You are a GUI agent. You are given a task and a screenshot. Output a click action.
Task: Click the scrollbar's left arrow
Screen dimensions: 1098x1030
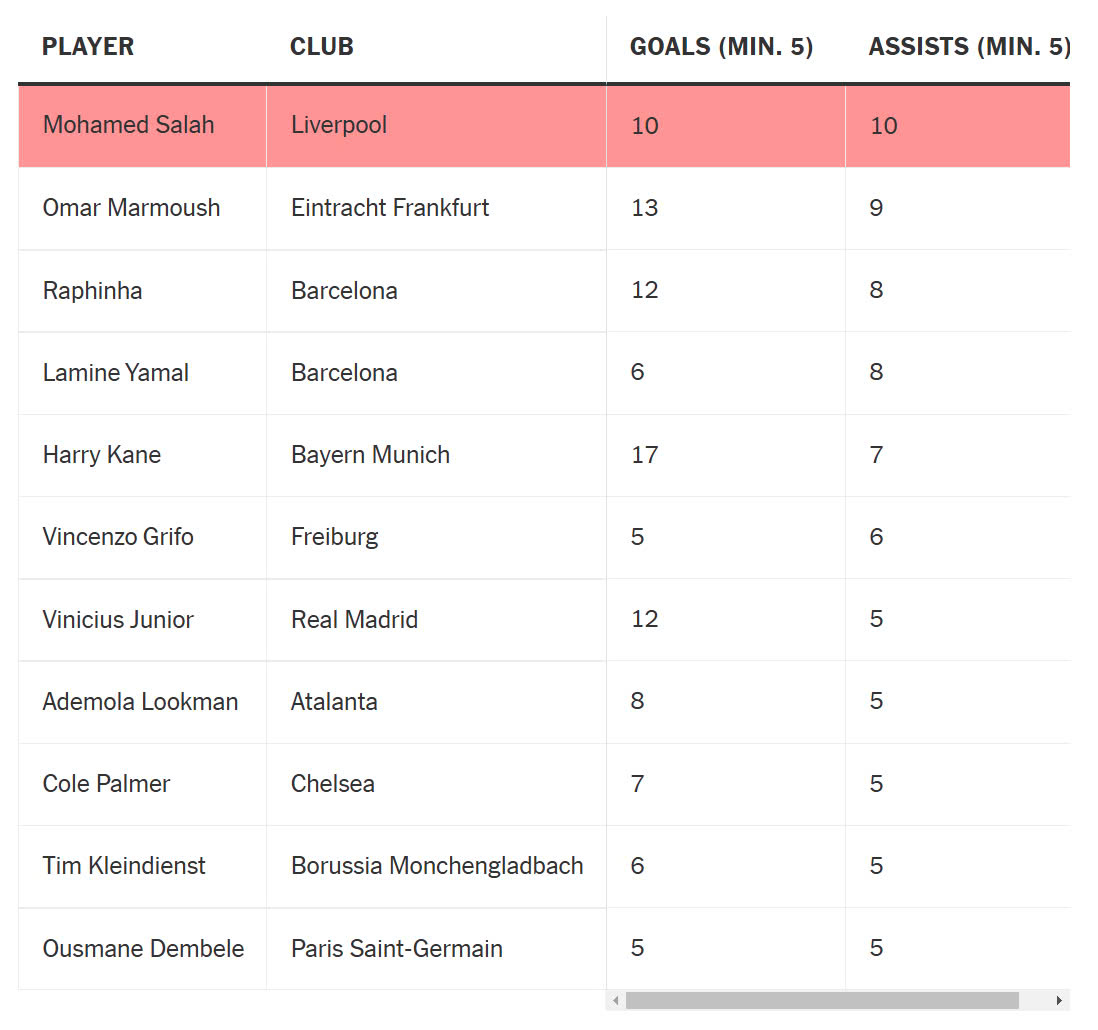[616, 1001]
